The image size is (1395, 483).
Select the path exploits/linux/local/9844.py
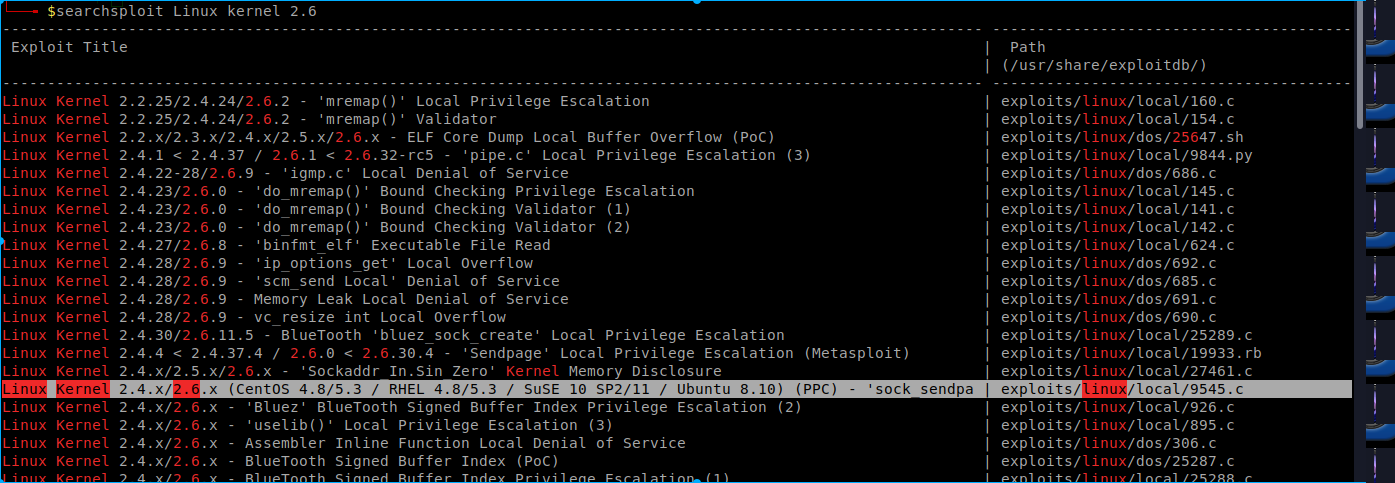(x=1127, y=155)
